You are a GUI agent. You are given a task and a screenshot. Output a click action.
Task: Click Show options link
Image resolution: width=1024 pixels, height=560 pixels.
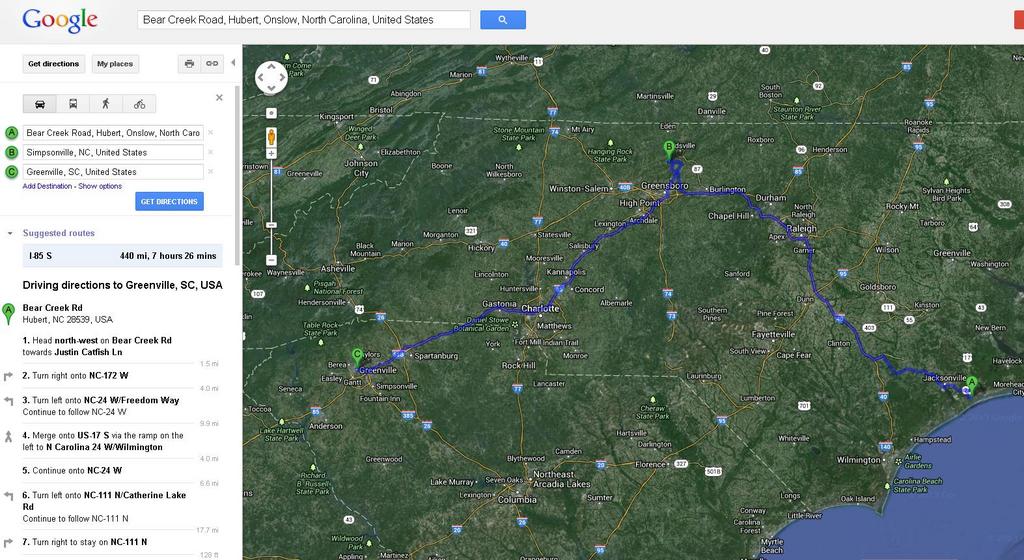(100, 187)
